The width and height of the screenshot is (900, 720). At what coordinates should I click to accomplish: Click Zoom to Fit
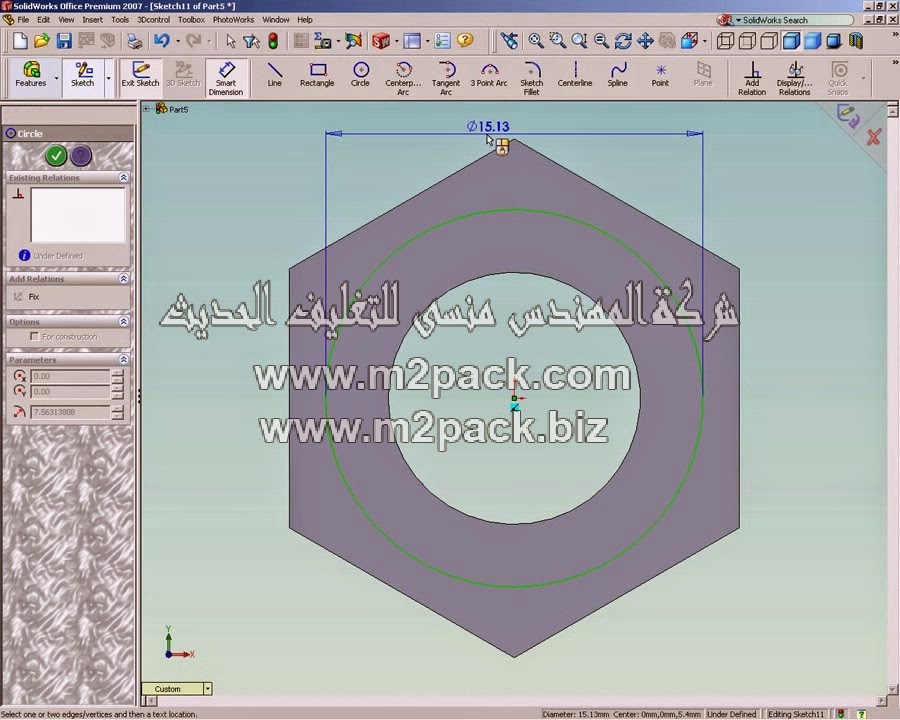pyautogui.click(x=536, y=41)
